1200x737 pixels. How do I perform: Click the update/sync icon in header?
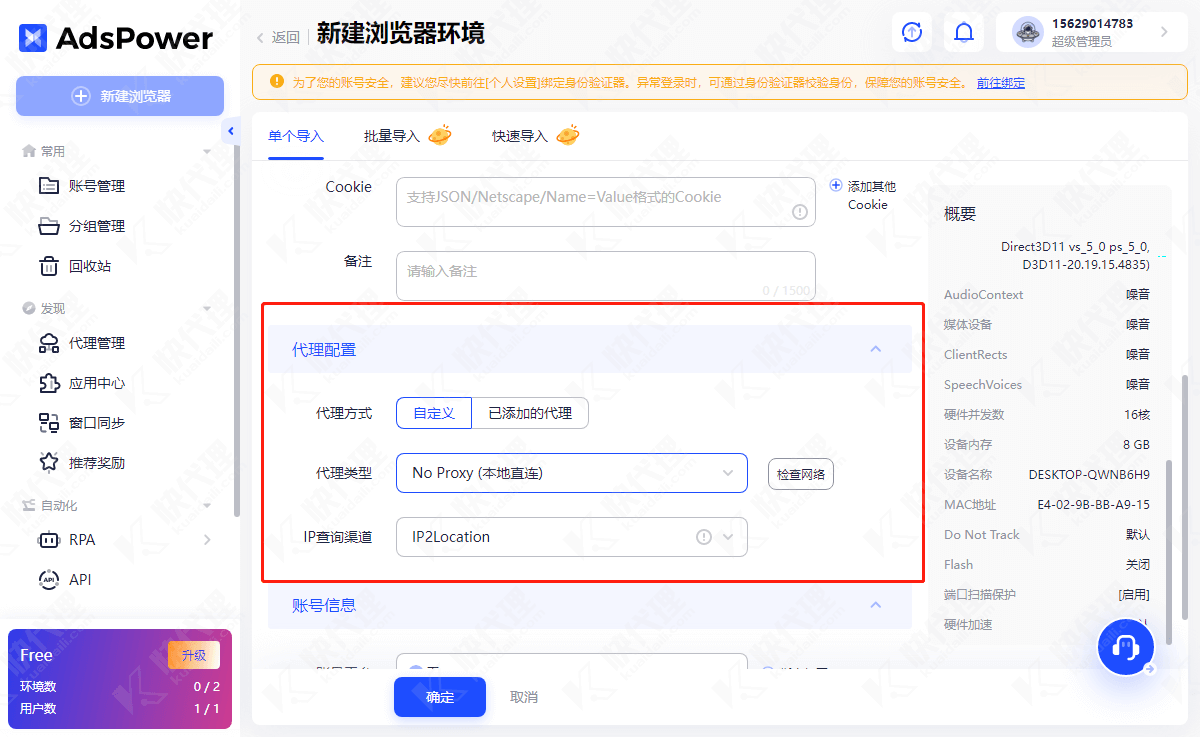point(911,32)
